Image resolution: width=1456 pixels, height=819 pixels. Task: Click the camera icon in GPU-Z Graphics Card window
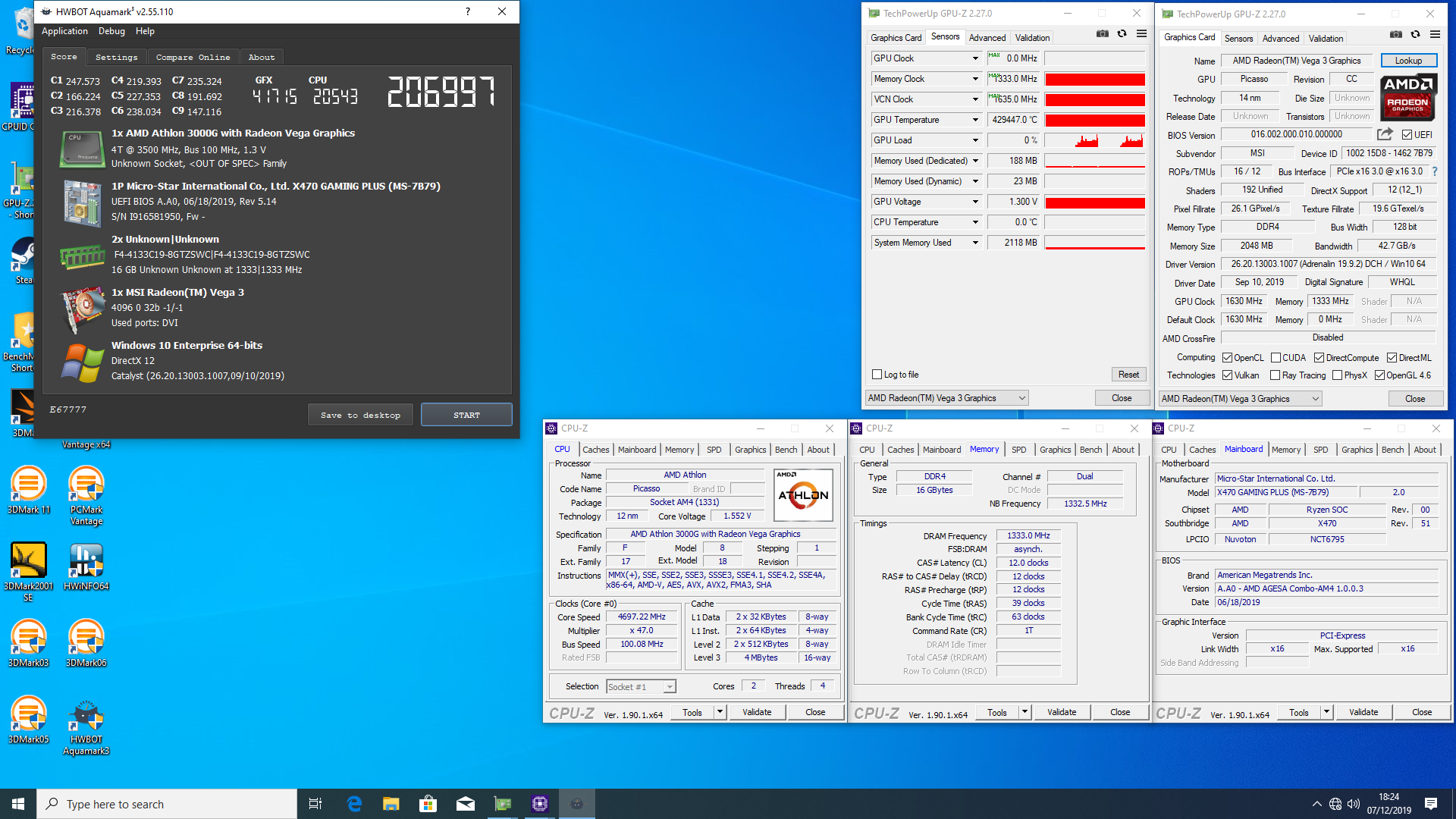1396,34
